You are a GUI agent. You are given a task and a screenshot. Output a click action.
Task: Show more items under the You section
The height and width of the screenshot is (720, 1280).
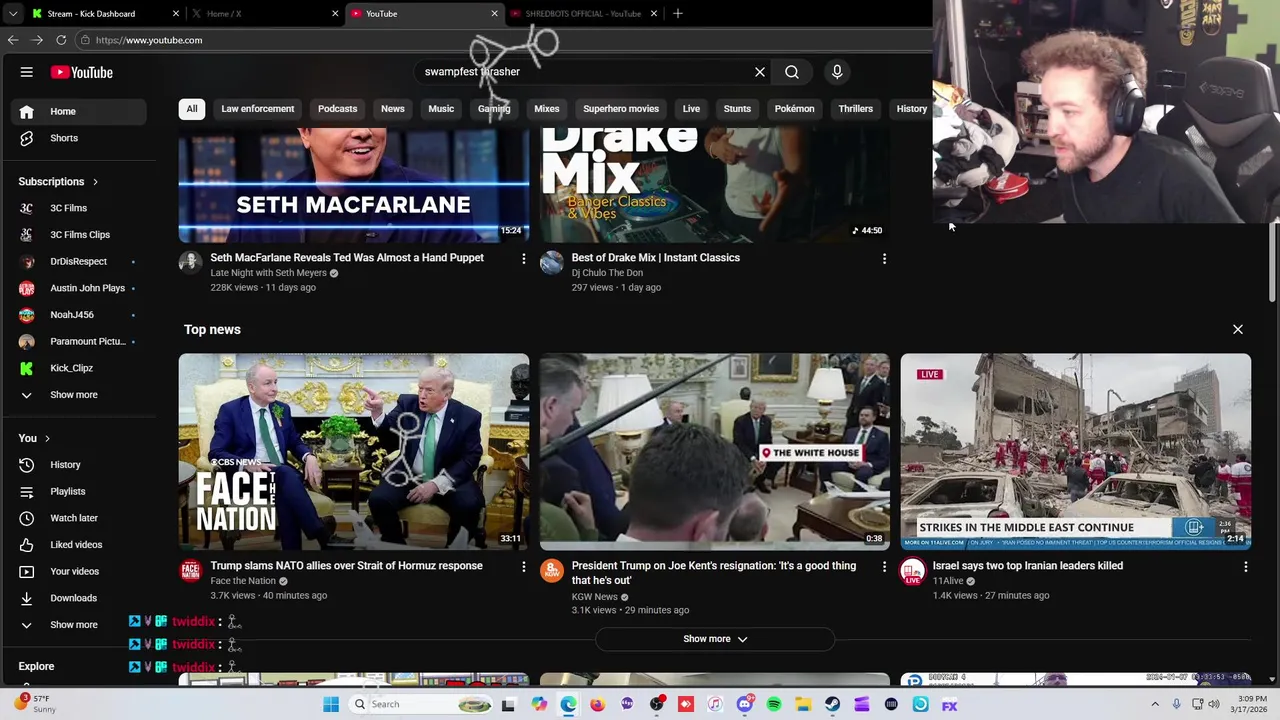coord(80,625)
